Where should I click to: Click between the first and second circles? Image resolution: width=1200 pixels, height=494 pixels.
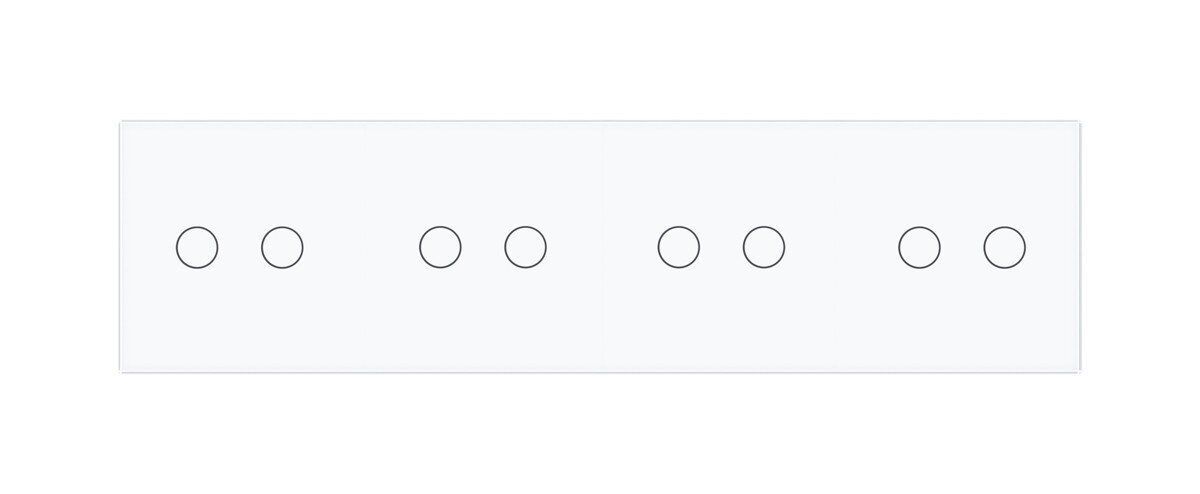(240, 247)
